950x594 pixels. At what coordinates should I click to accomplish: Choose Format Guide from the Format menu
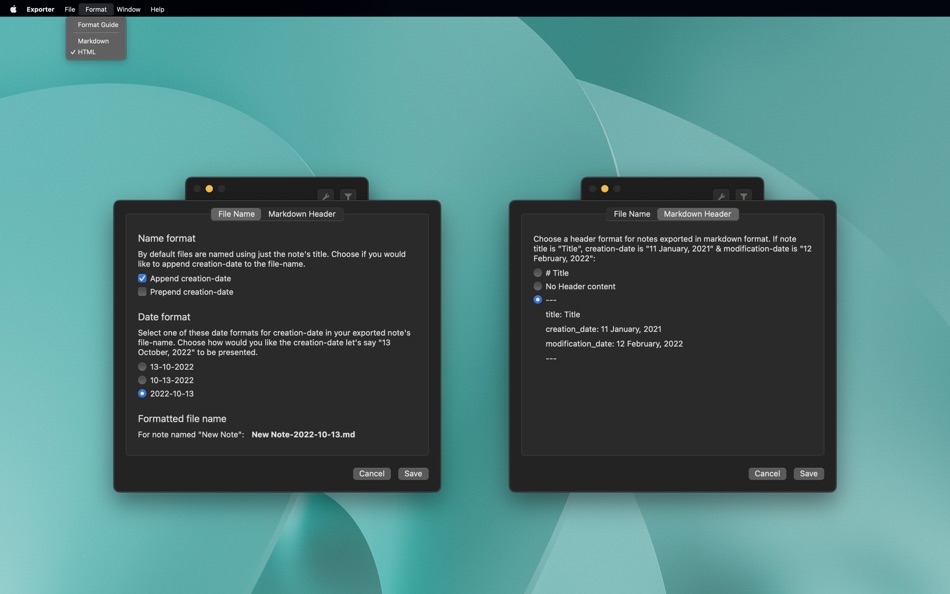click(x=96, y=25)
